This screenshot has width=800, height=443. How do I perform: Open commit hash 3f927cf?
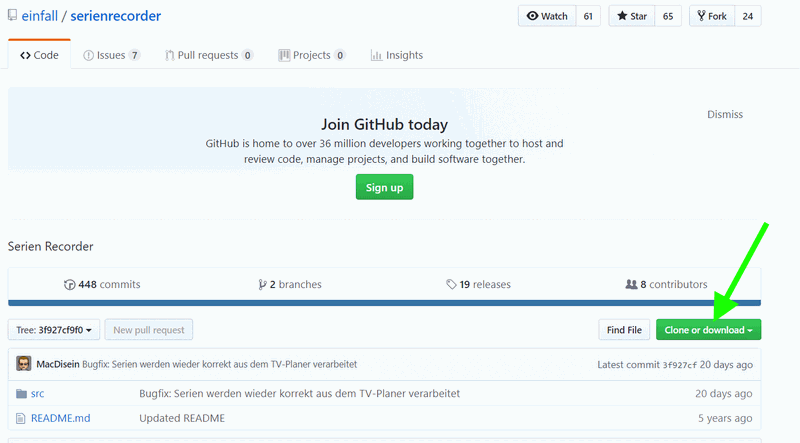pos(679,365)
